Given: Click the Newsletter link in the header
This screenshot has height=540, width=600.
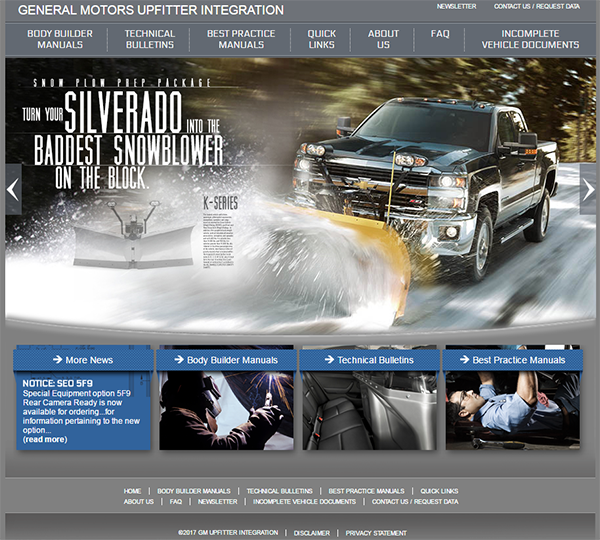Looking at the screenshot, I should (456, 7).
